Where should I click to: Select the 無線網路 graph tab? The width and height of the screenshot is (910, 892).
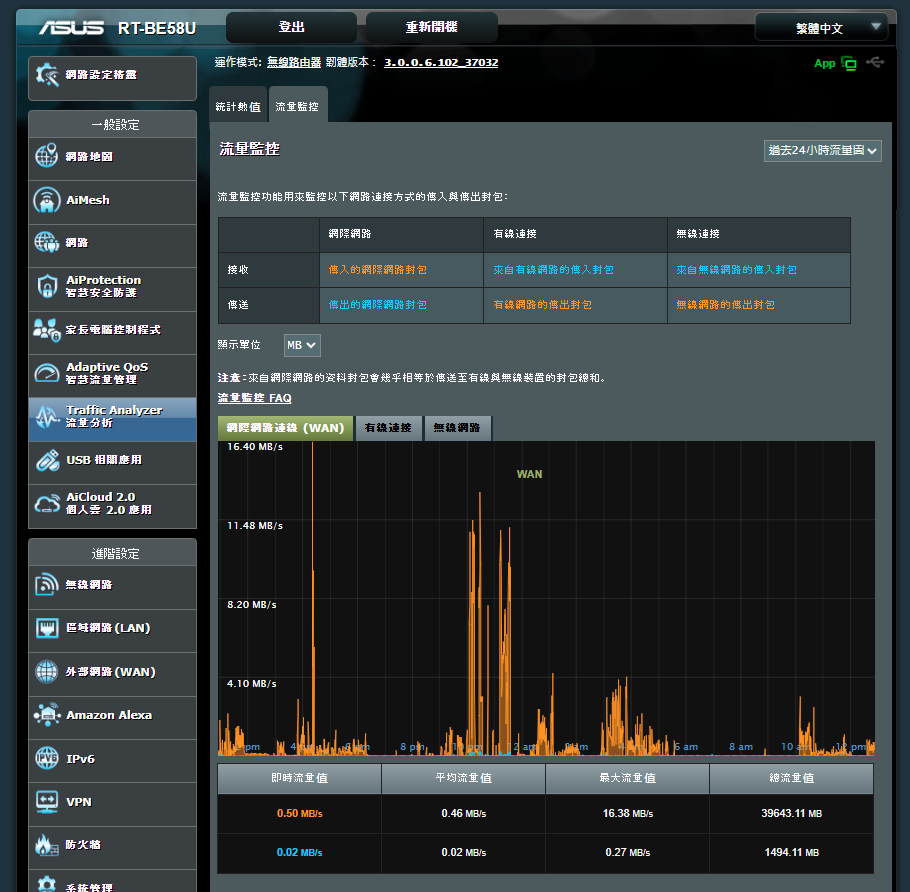point(457,428)
